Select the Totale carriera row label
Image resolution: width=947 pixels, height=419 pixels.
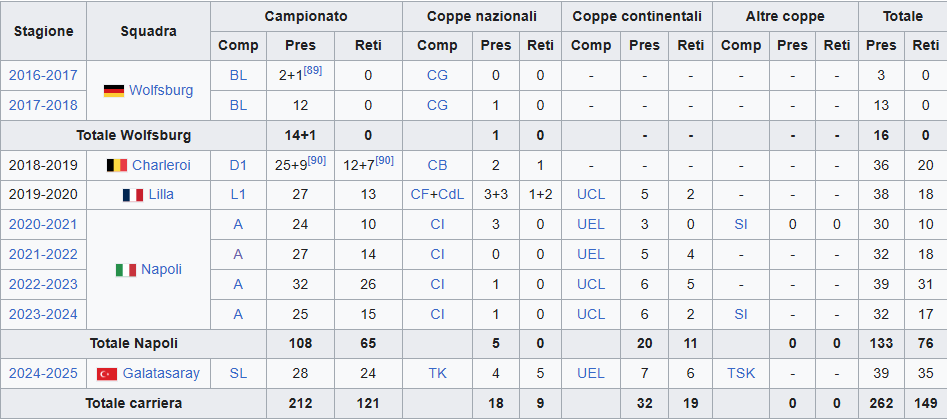pyautogui.click(x=133, y=403)
